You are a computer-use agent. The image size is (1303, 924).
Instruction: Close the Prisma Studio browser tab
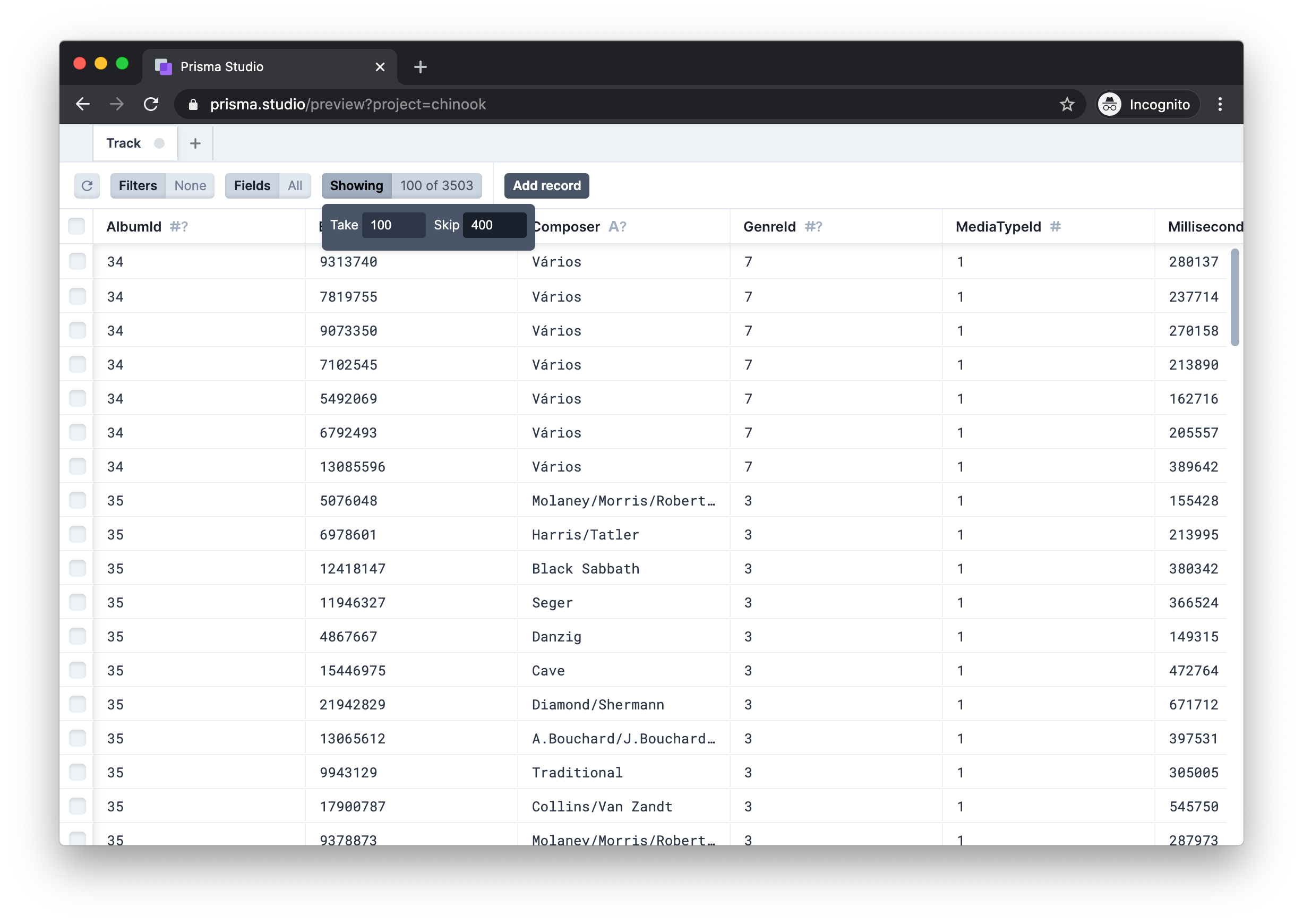point(380,67)
